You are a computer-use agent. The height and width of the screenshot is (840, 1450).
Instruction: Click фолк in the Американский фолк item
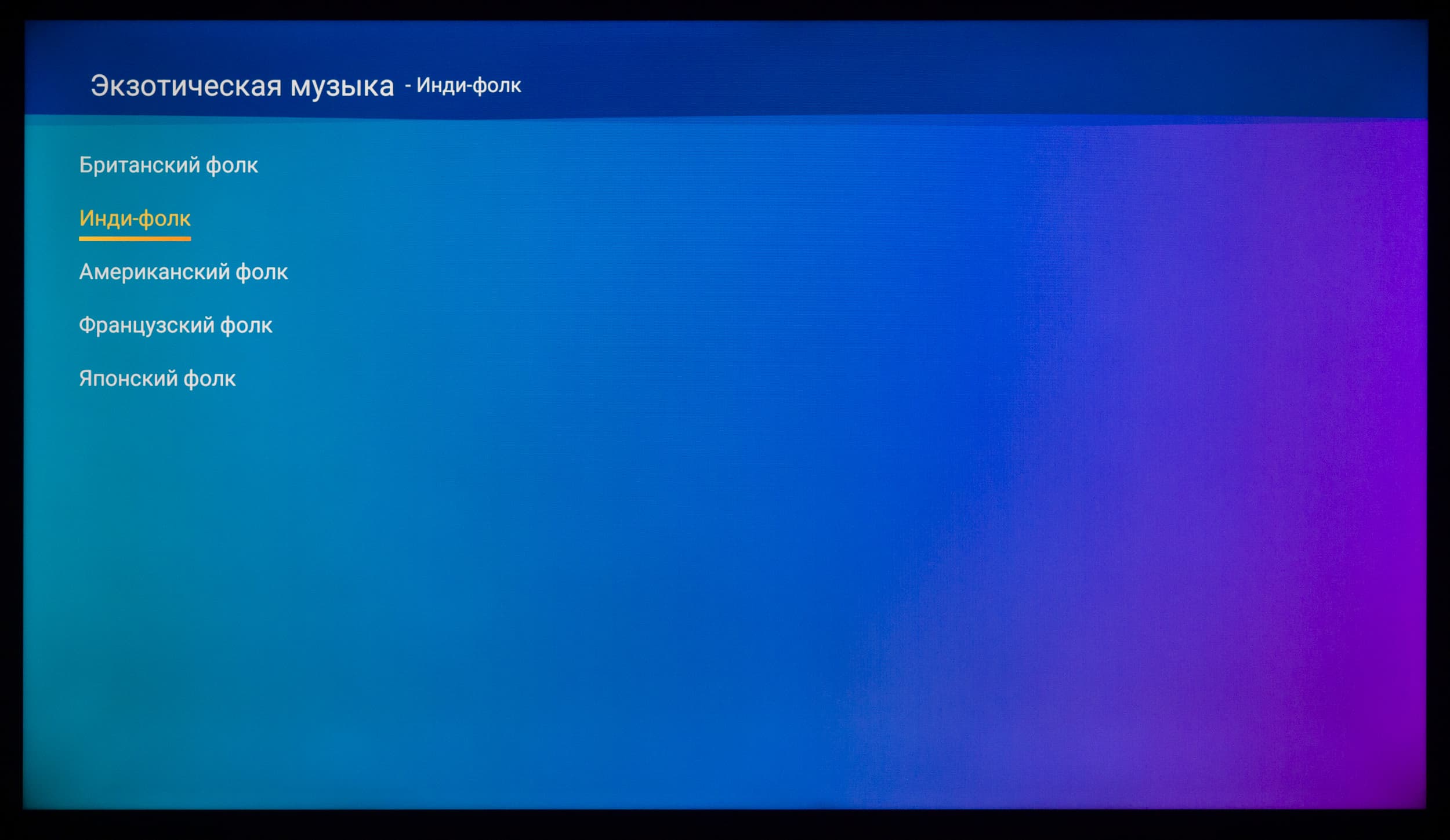click(x=262, y=272)
